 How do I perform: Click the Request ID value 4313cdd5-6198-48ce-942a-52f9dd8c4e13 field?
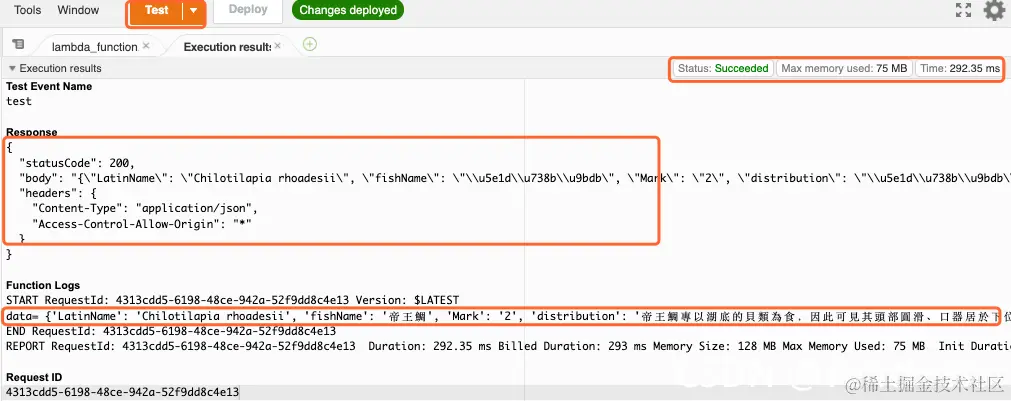pos(123,392)
